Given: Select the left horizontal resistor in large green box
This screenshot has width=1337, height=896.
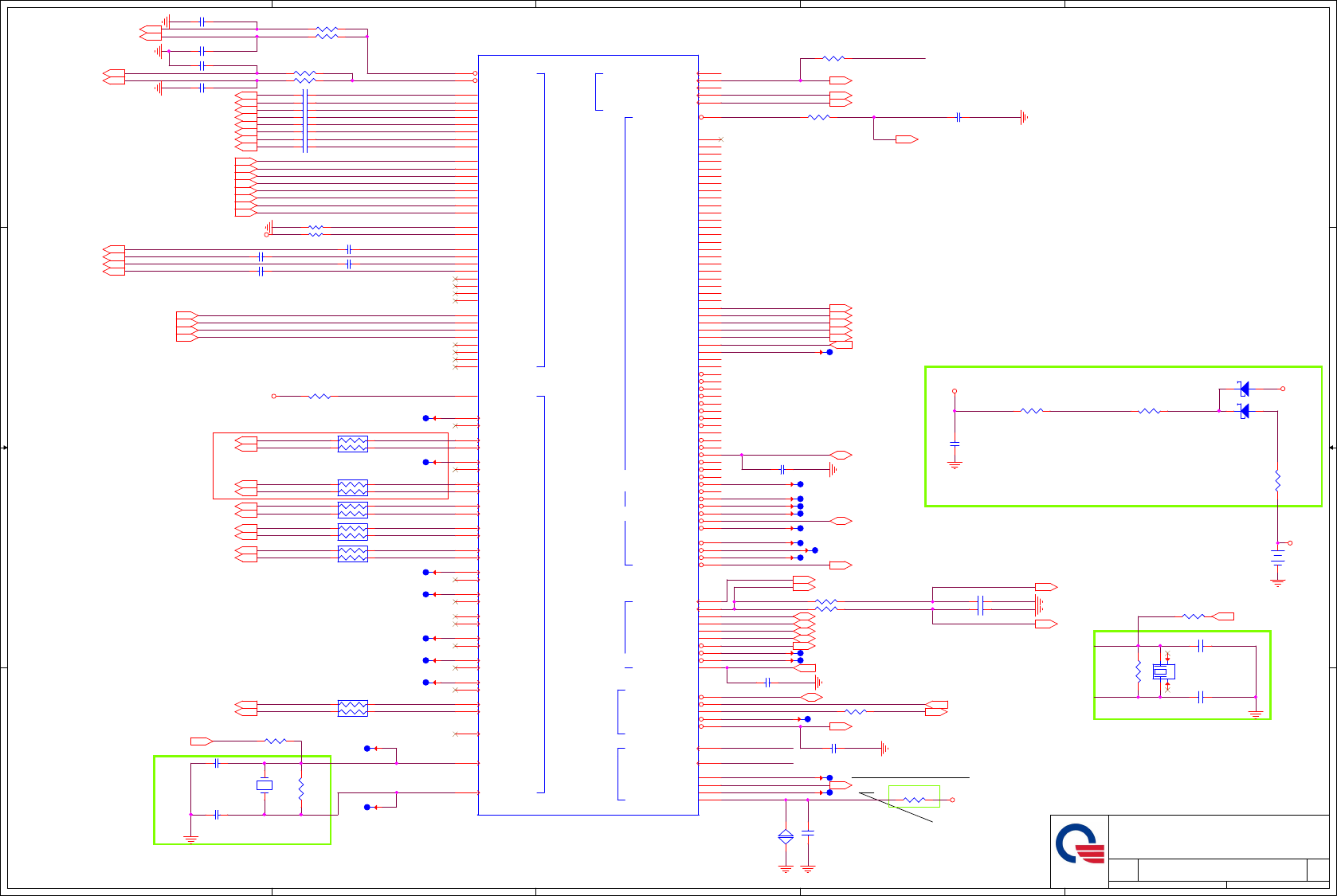Looking at the screenshot, I should tap(1032, 411).
